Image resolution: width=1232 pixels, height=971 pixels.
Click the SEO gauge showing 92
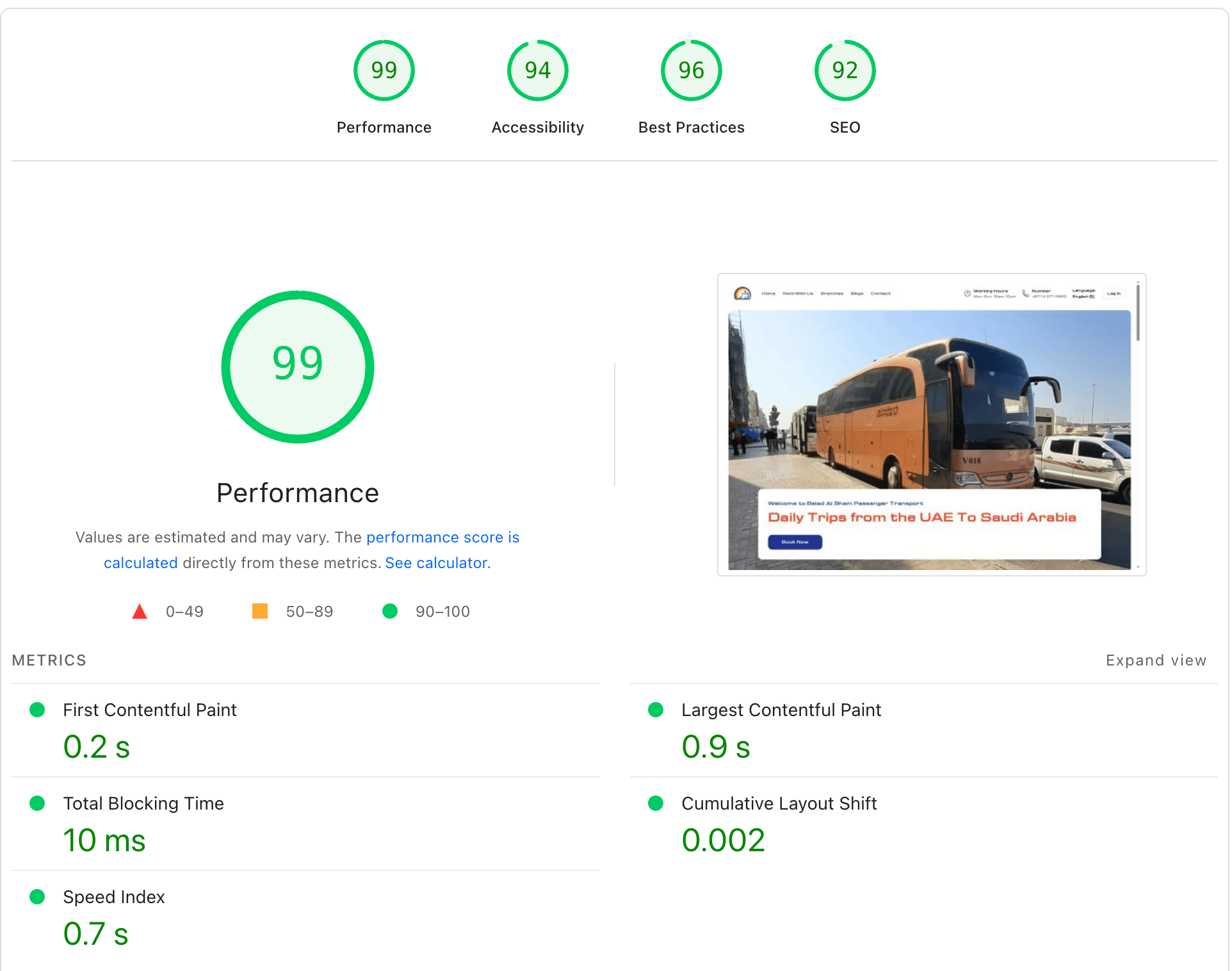tap(845, 70)
